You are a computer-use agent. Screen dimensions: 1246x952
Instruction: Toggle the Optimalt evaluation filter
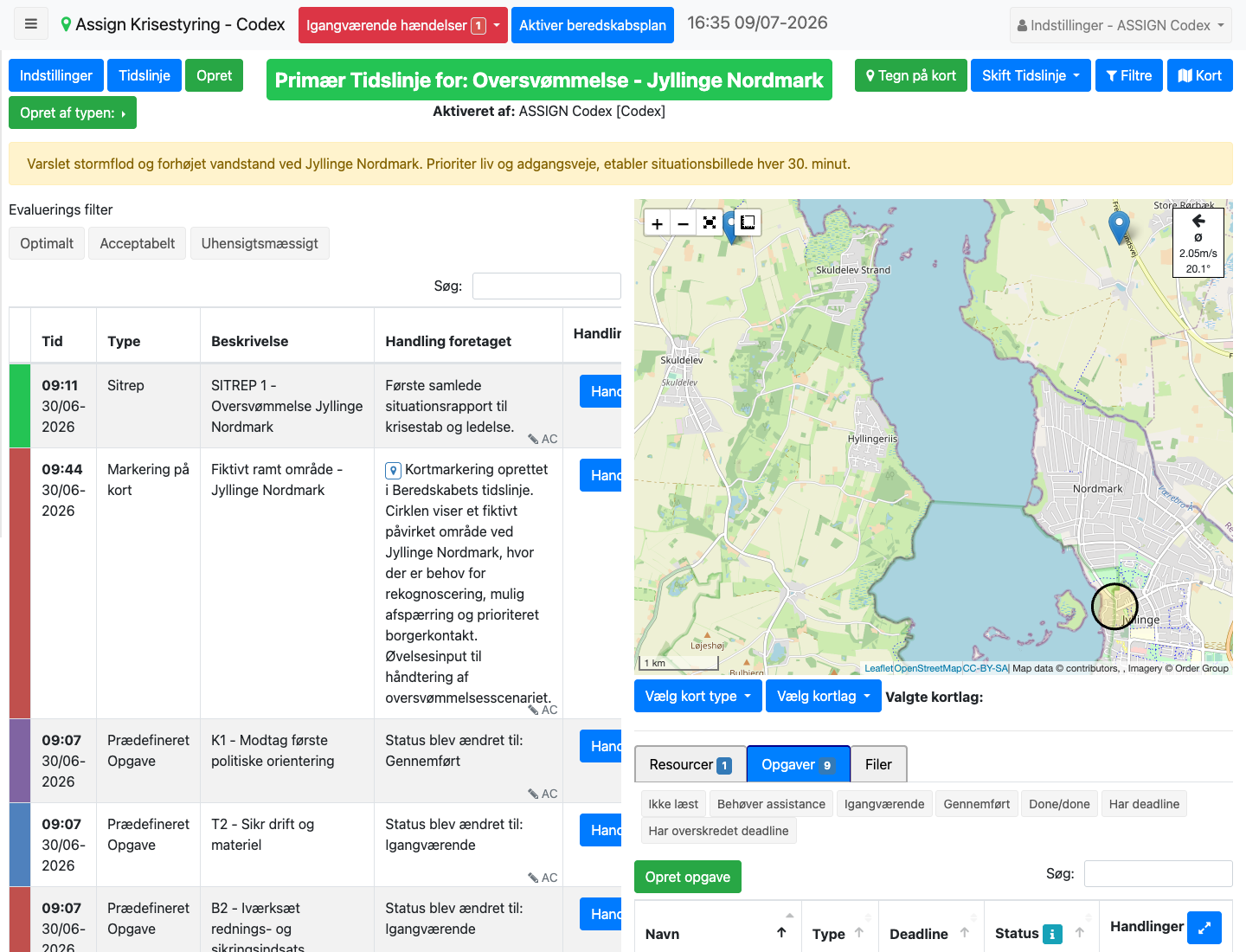(x=47, y=243)
